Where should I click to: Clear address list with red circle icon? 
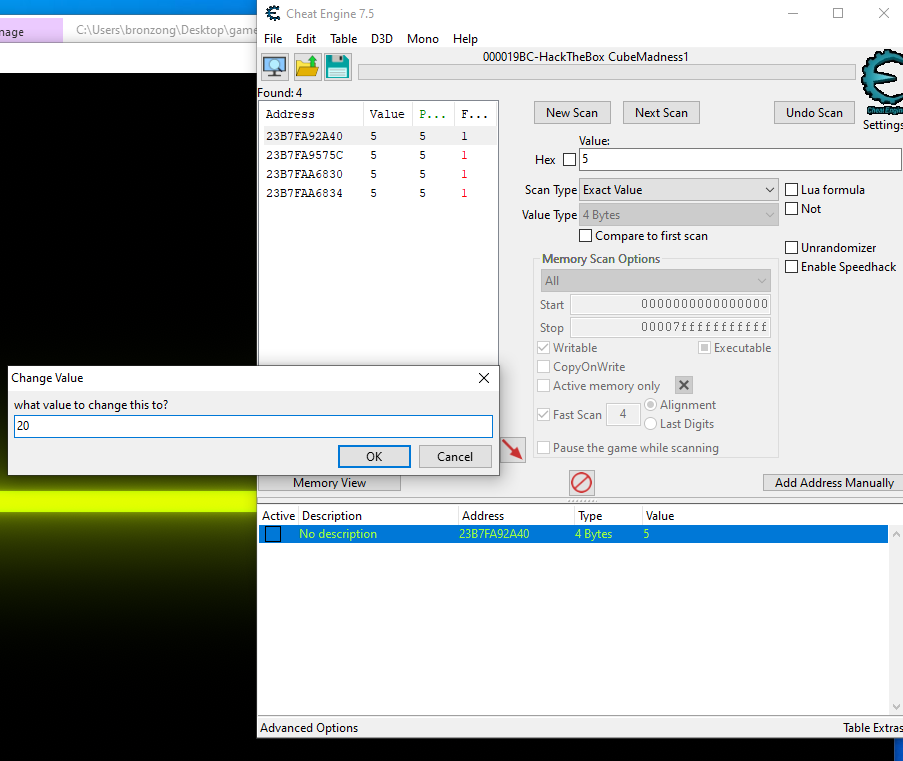click(x=581, y=482)
